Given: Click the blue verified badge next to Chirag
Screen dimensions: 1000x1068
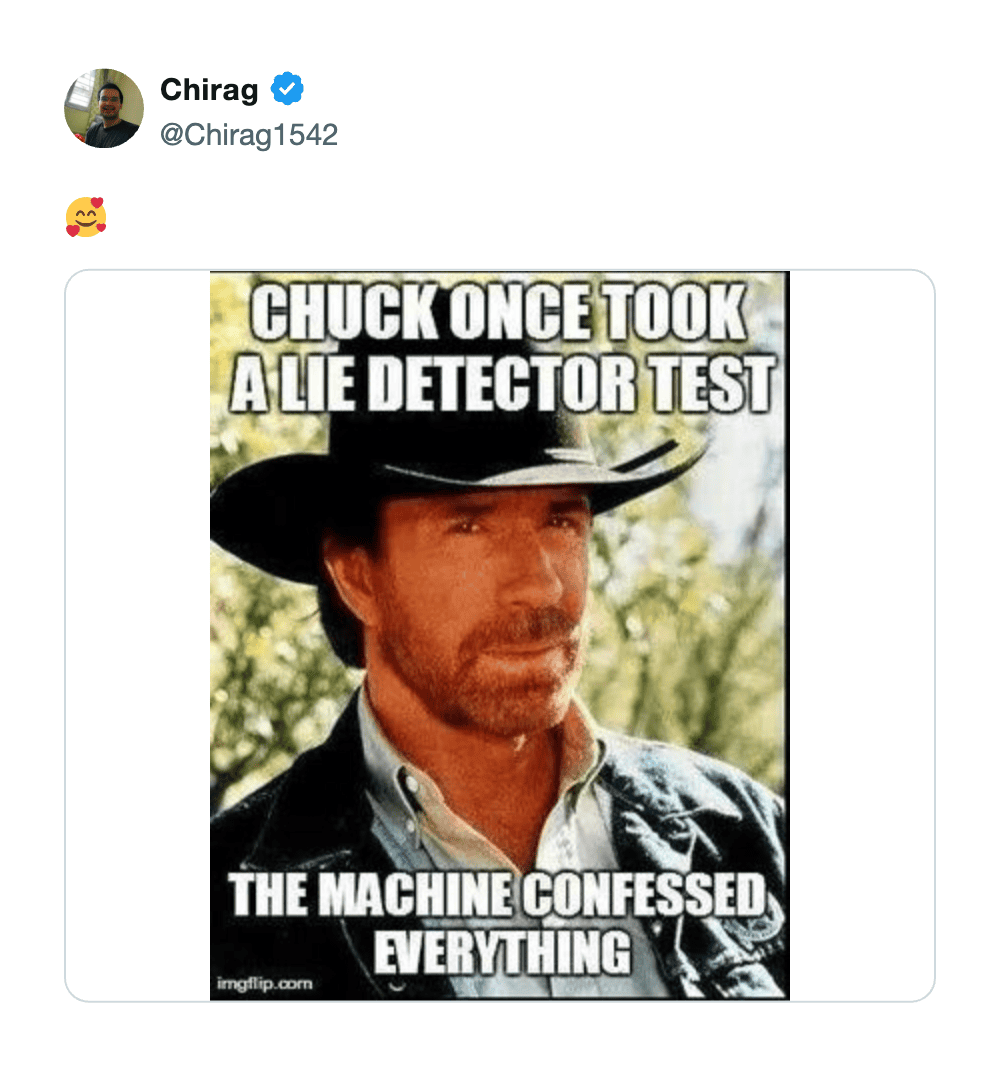Looking at the screenshot, I should click(x=288, y=90).
